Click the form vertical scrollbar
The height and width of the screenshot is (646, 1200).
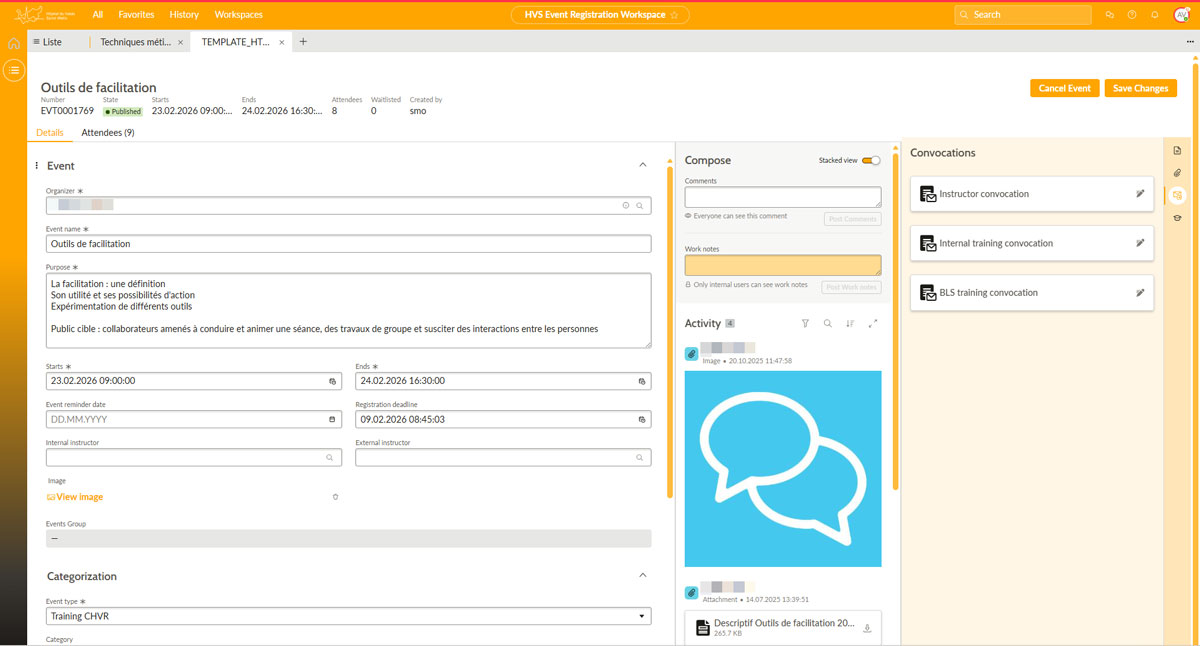(x=669, y=330)
